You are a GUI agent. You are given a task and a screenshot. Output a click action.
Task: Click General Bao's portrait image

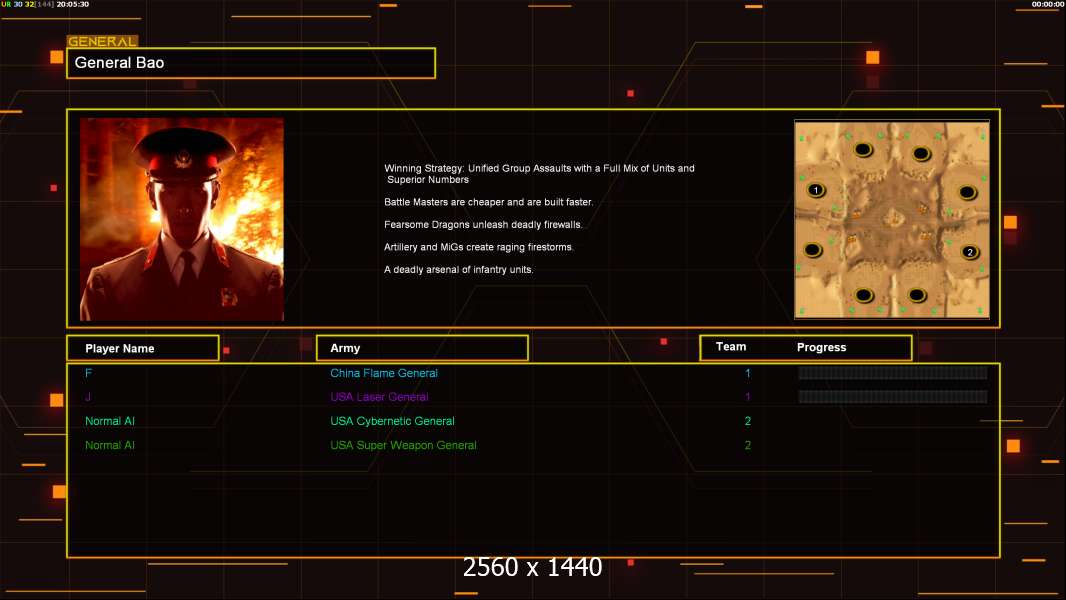click(x=182, y=219)
